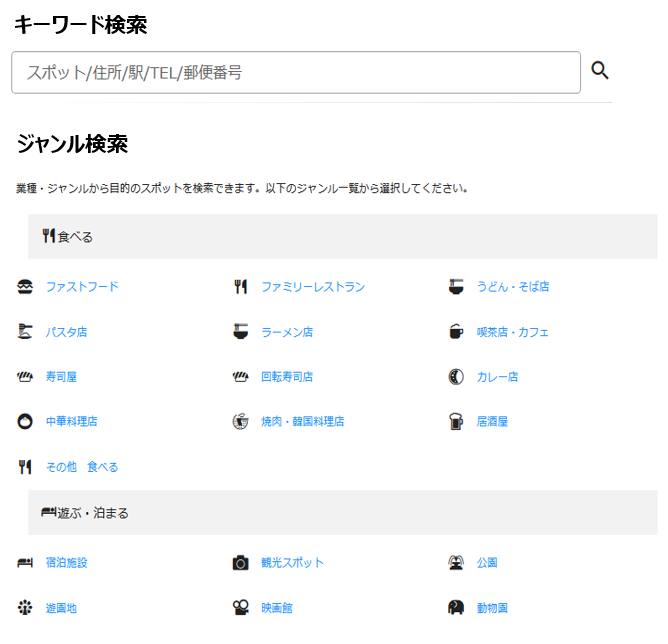
Task: Select the 宿泊施設 link
Action: click(66, 563)
